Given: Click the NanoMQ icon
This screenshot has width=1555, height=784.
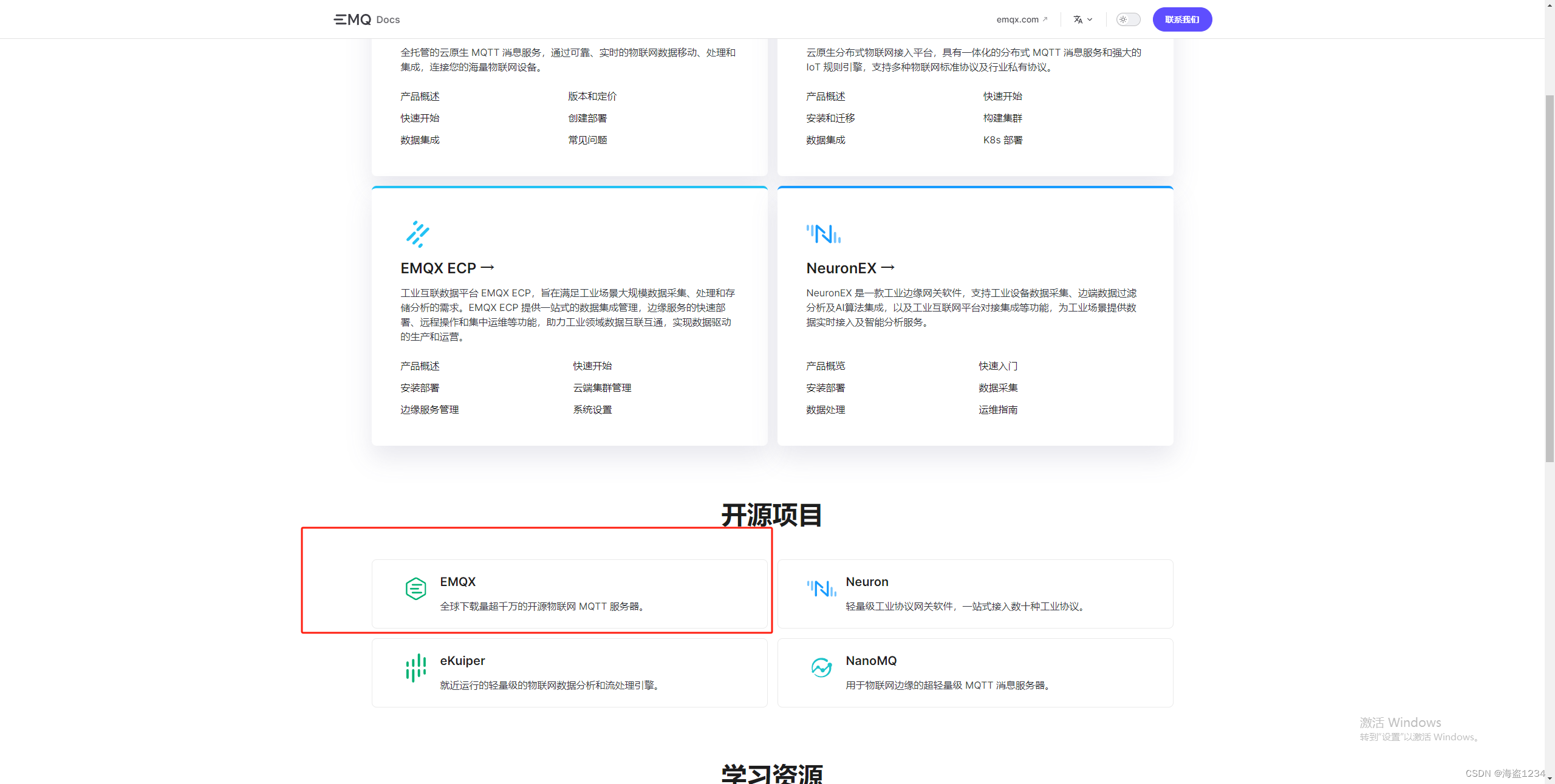Looking at the screenshot, I should (x=822, y=667).
